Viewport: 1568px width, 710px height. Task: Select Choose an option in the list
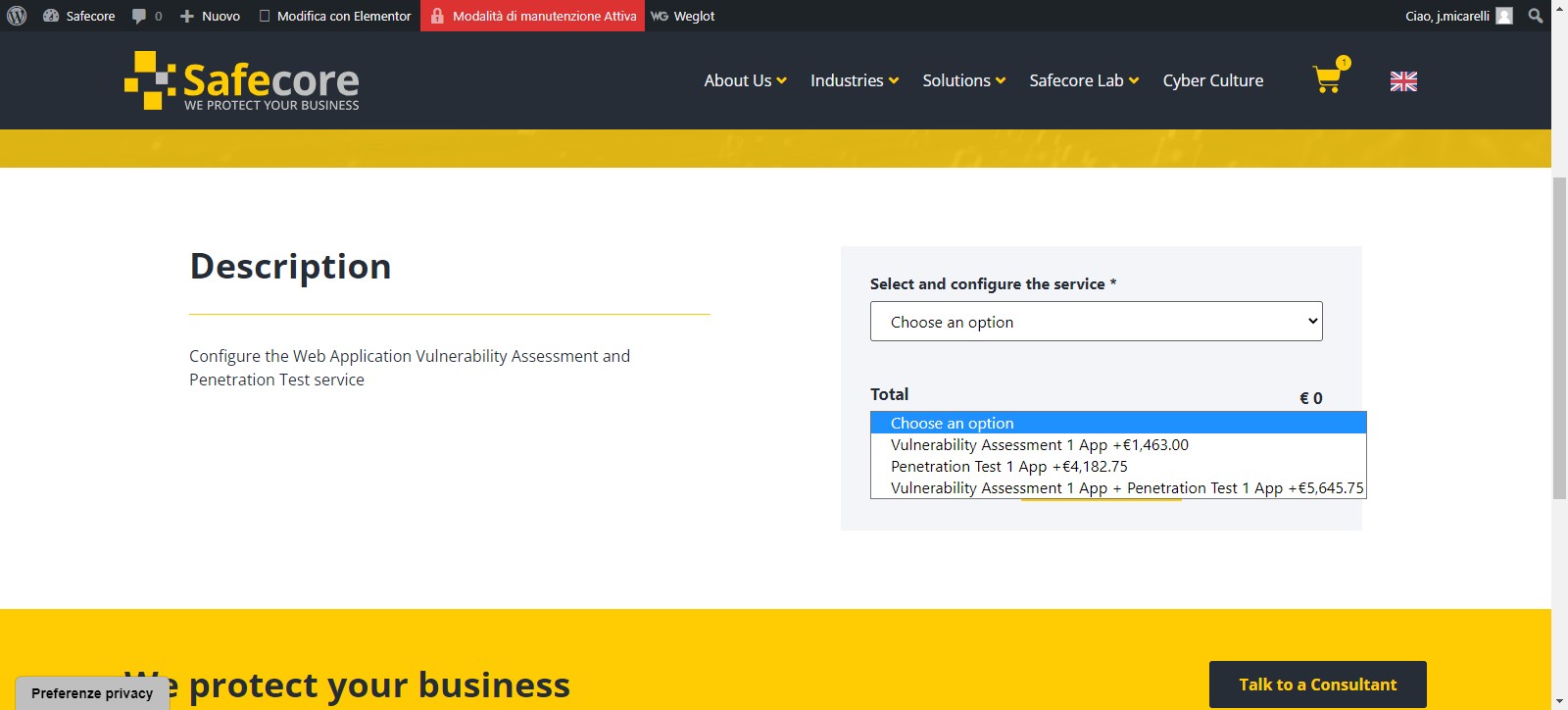point(1118,423)
